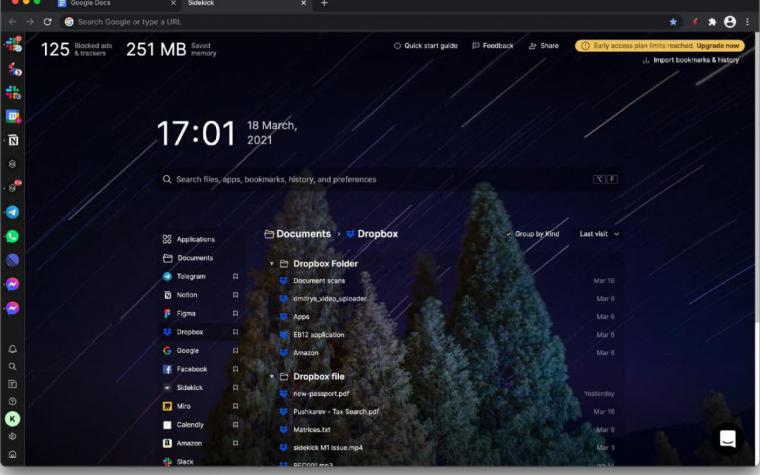This screenshot has height=475, width=760.
Task: Toggle the pin next to Facebook
Action: coord(236,369)
